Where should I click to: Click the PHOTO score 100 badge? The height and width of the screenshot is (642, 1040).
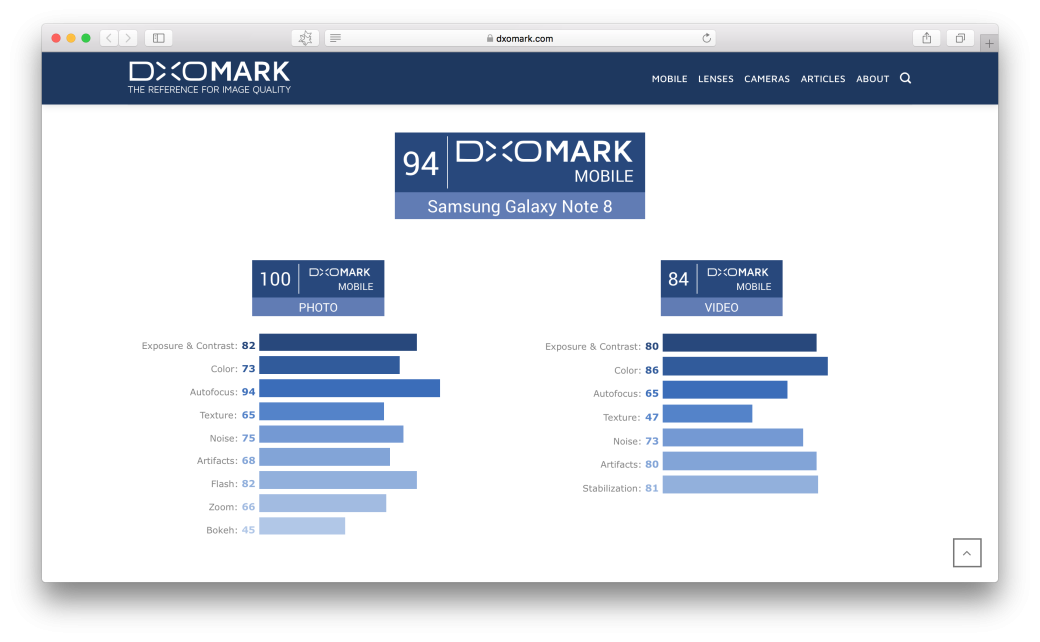318,287
